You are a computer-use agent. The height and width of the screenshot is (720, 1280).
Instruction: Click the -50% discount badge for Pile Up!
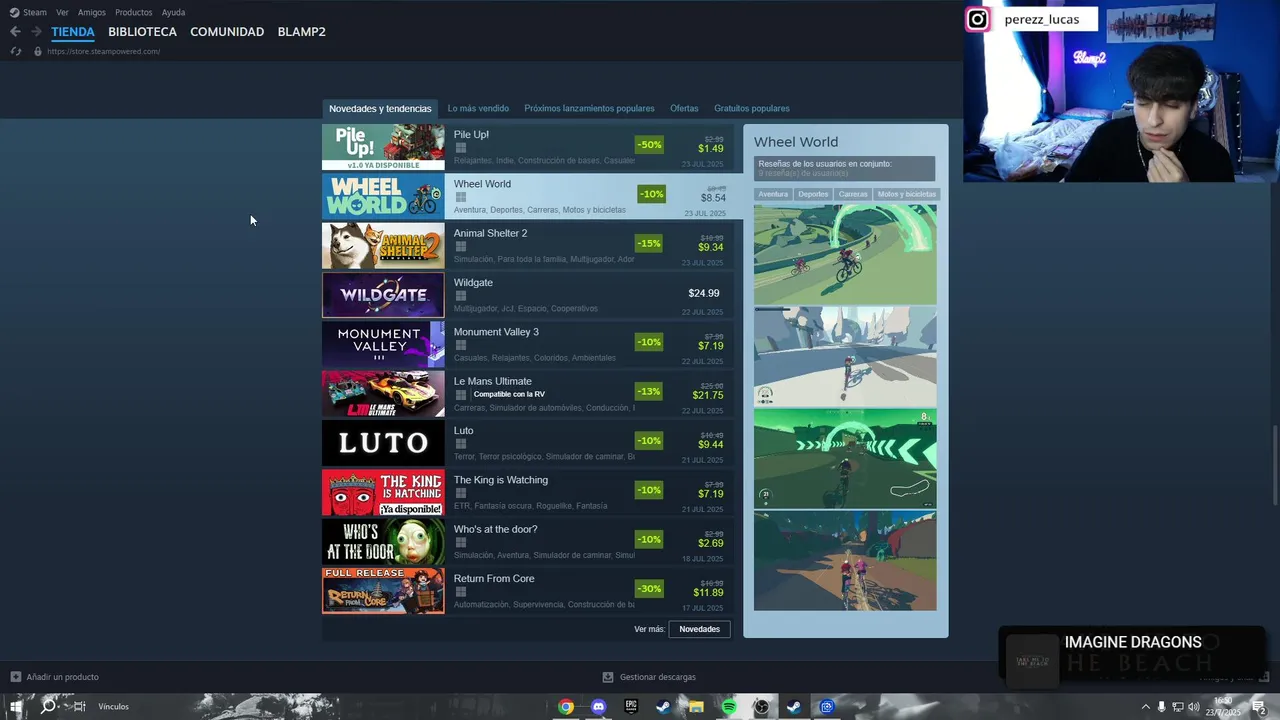pyautogui.click(x=649, y=144)
